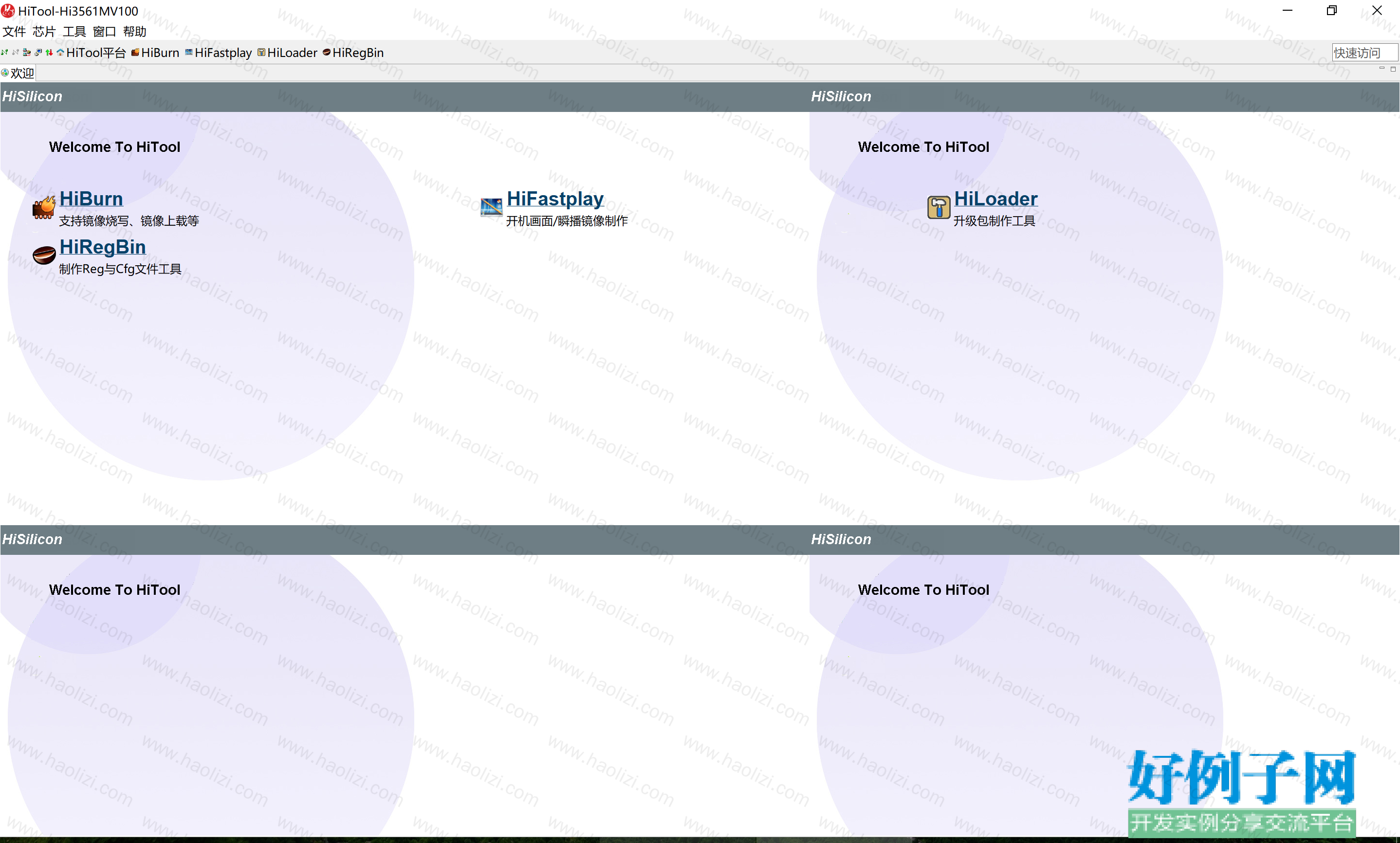Open HiBurn from the toolbar
1400x843 pixels.
(x=156, y=53)
